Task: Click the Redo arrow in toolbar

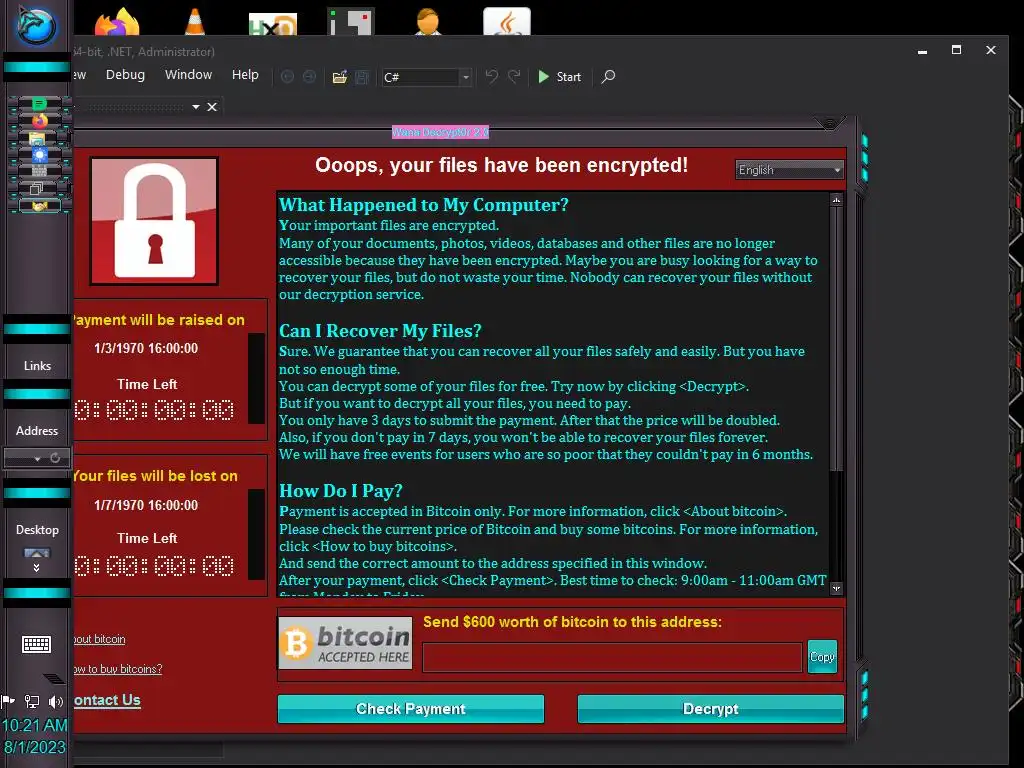Action: point(515,76)
